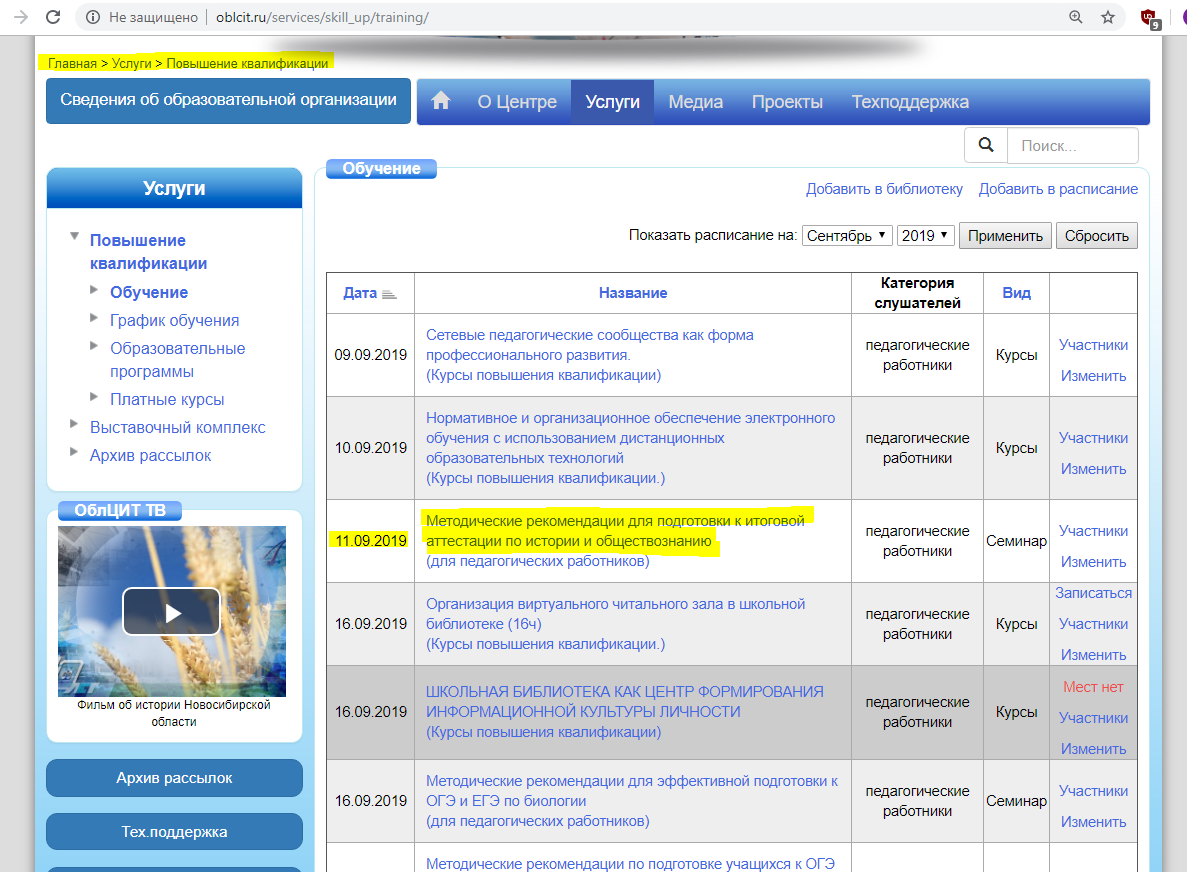Viewport: 1187px width, 872px height.
Task: Click the home icon in the navigation bar
Action: 440,101
